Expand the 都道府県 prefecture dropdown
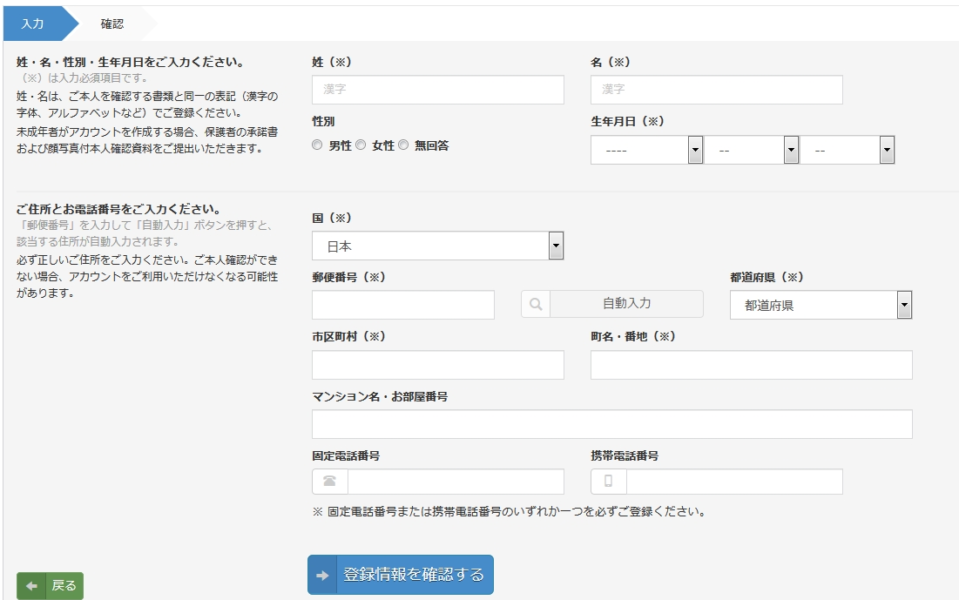This screenshot has width=959, height=600. point(821,305)
